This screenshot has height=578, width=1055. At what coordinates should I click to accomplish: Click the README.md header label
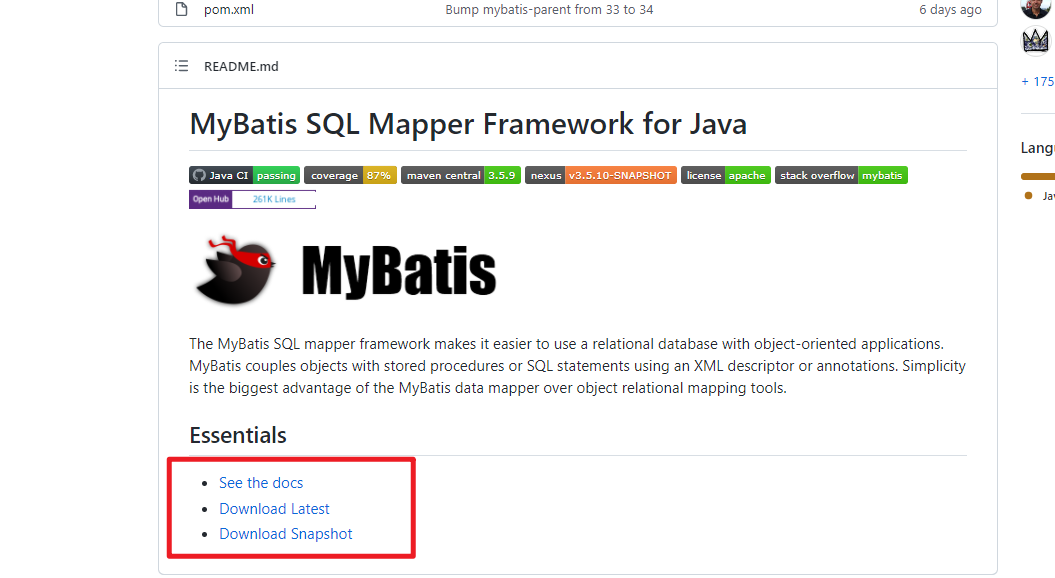241,66
